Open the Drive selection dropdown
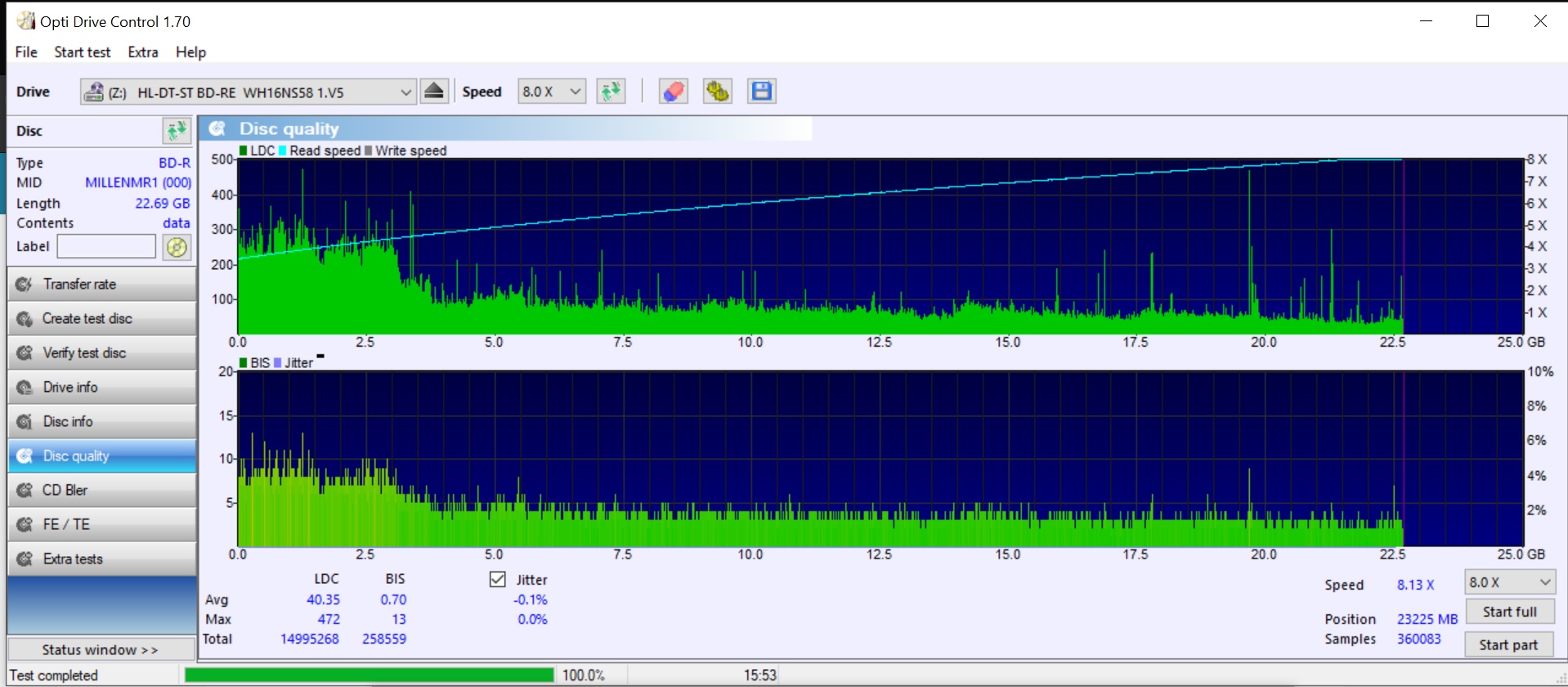The width and height of the screenshot is (1568, 687). click(x=249, y=92)
